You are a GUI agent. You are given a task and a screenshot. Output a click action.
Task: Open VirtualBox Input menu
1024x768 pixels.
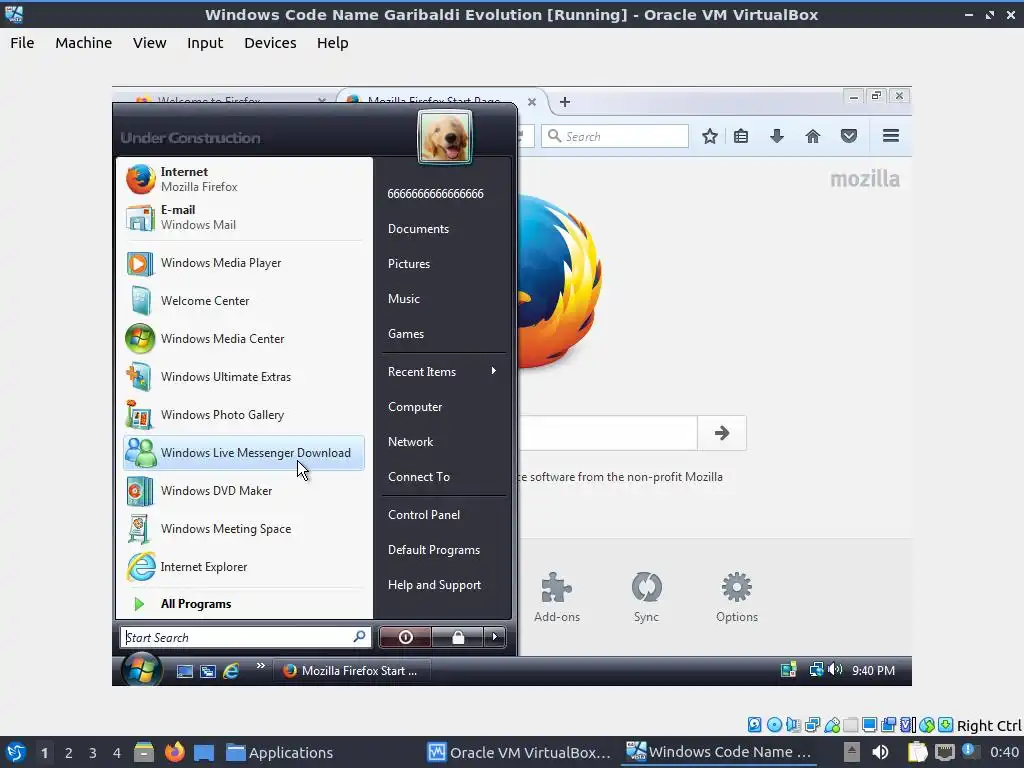click(x=205, y=43)
